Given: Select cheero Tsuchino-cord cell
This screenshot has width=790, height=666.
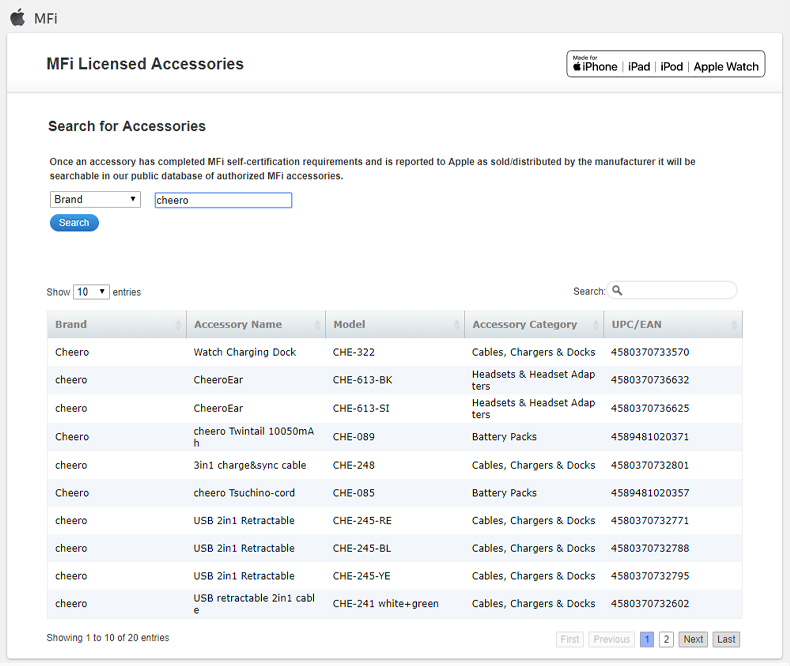Looking at the screenshot, I should [244, 493].
